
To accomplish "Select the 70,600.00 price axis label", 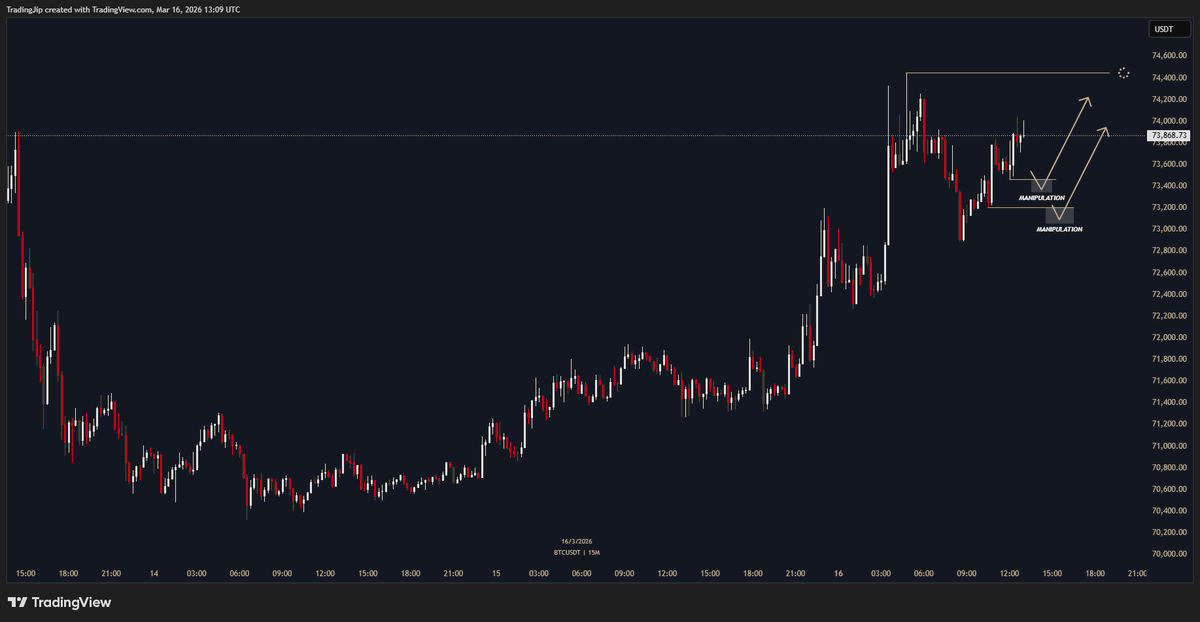I will point(1169,489).
